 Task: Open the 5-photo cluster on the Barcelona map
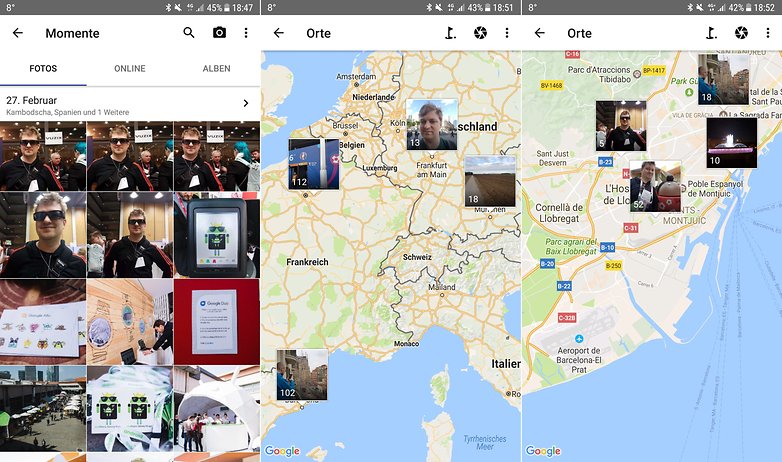click(x=621, y=126)
